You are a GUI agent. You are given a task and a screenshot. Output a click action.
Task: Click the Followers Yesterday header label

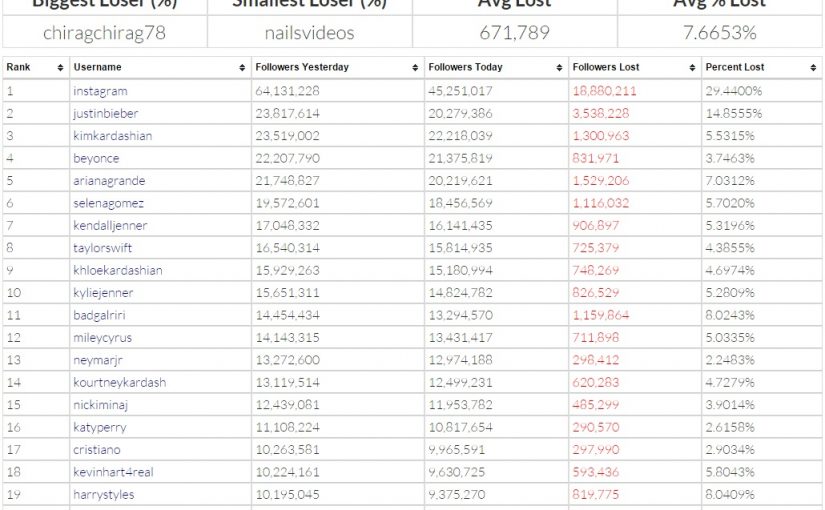(302, 67)
